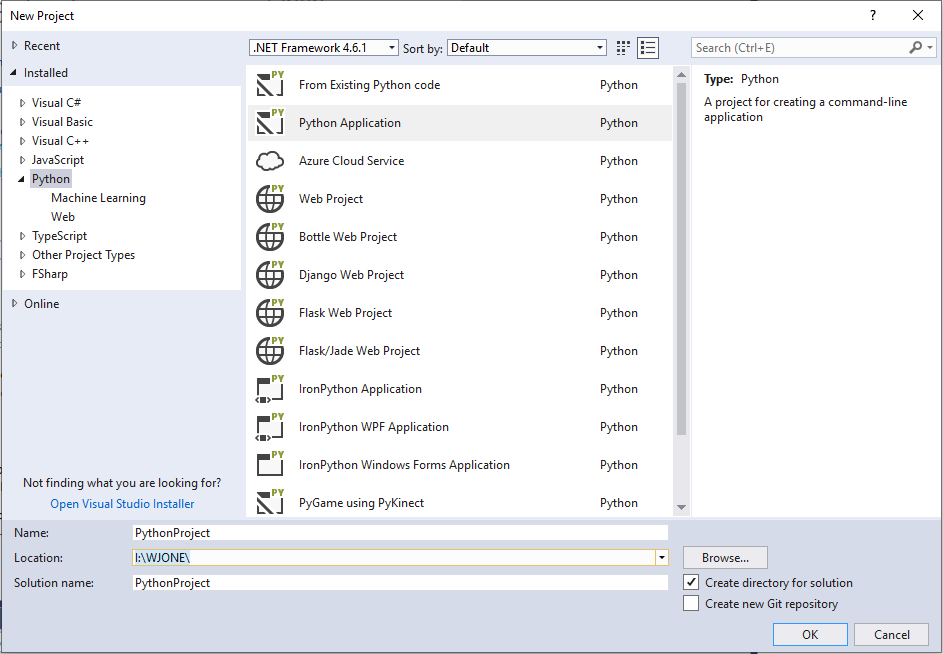Viewport: 943px width, 654px height.
Task: Expand the FSharp node
Action: pos(22,274)
